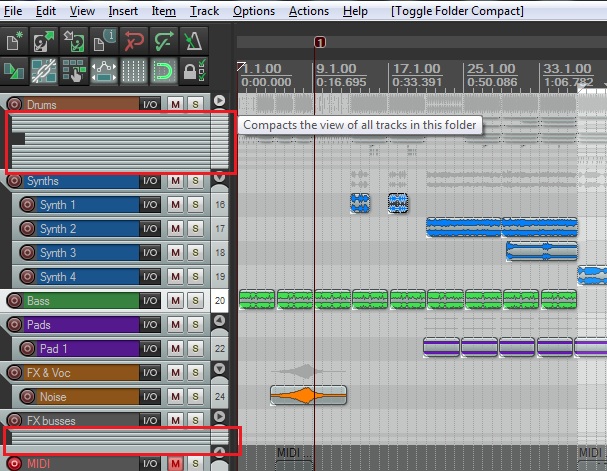
Task: Solo the Synth 2 track
Action: pyautogui.click(x=195, y=228)
